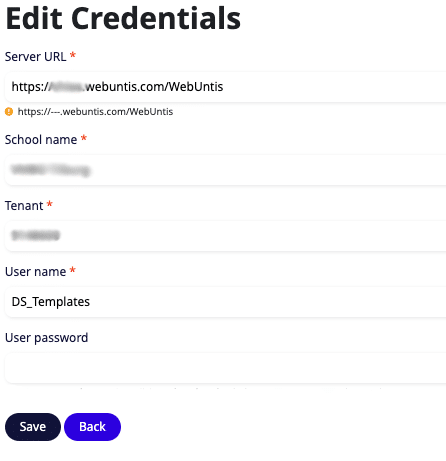The height and width of the screenshot is (461, 446).
Task: Click the User password label
Action: 46,338
